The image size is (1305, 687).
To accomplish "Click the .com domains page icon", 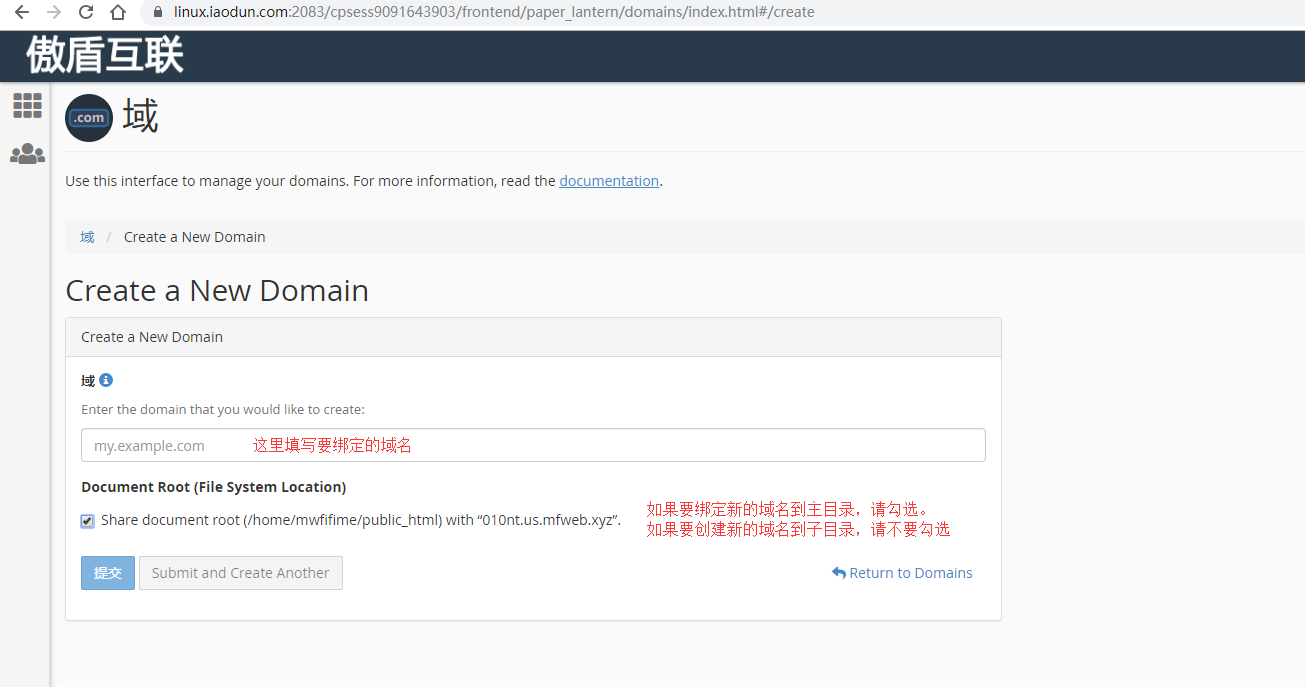I will (x=89, y=118).
